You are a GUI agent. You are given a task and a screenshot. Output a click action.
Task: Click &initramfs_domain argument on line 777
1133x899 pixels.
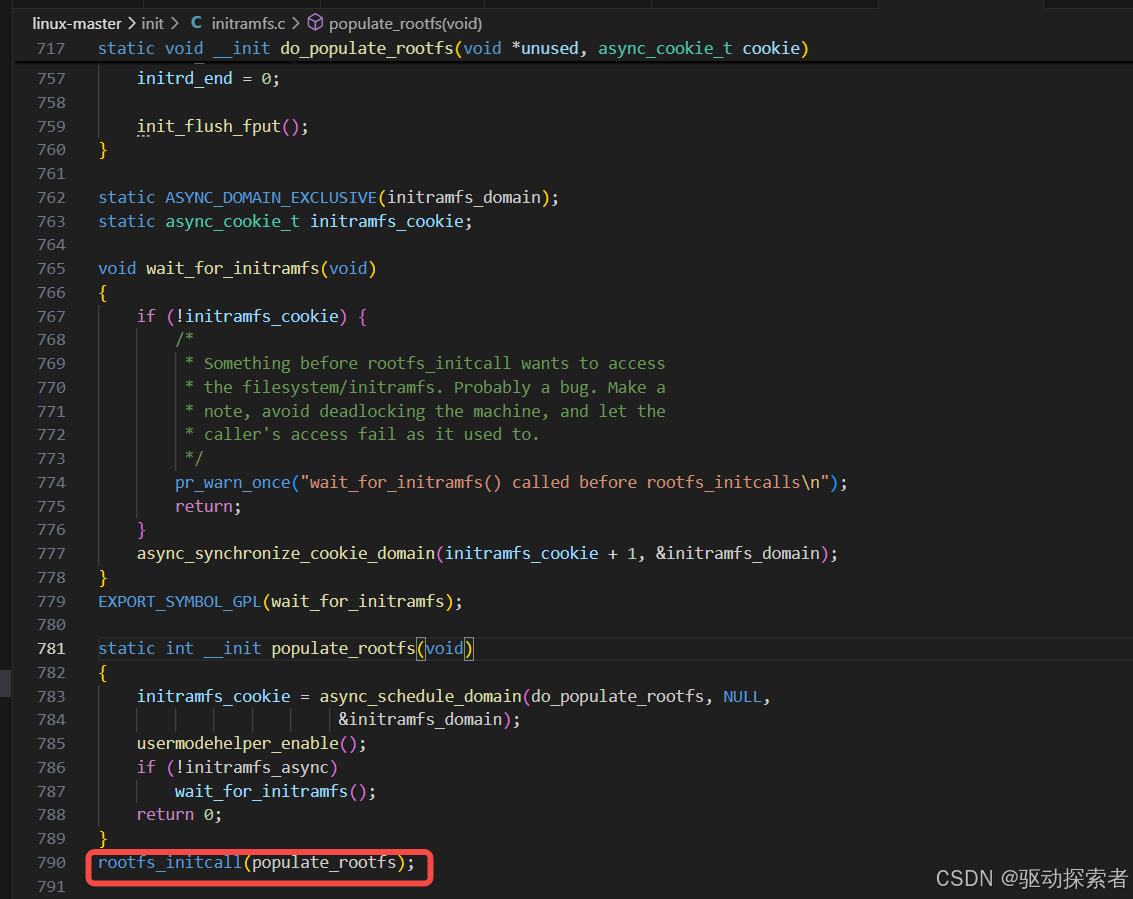(x=738, y=554)
